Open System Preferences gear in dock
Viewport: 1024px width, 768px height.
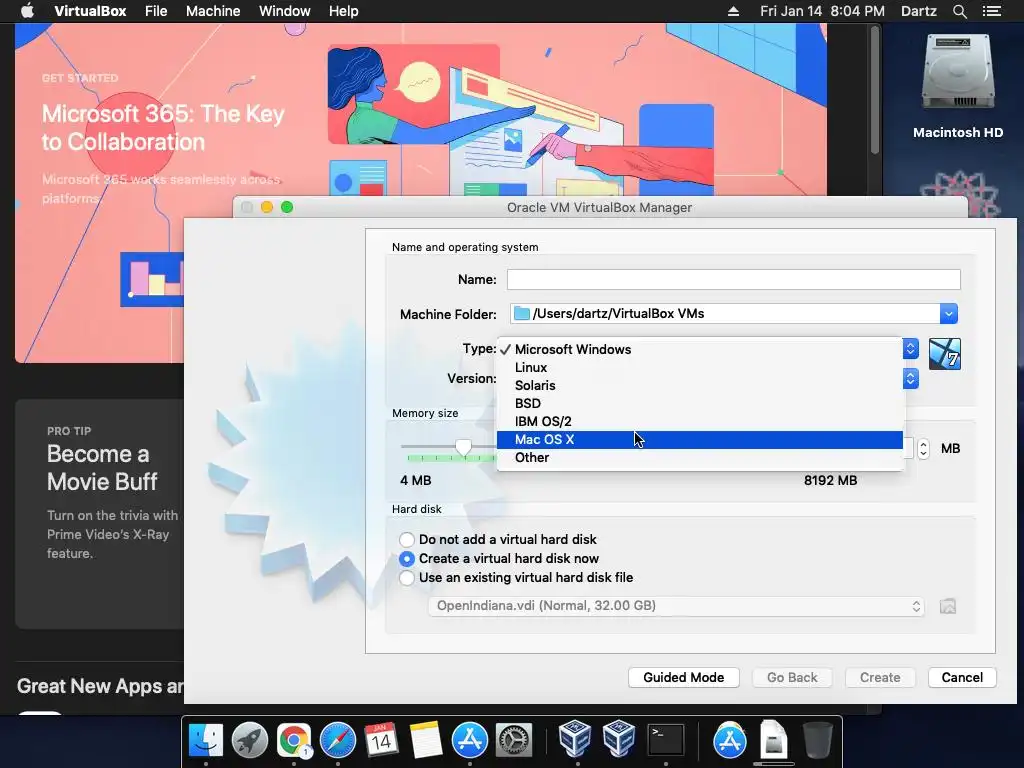(x=514, y=741)
